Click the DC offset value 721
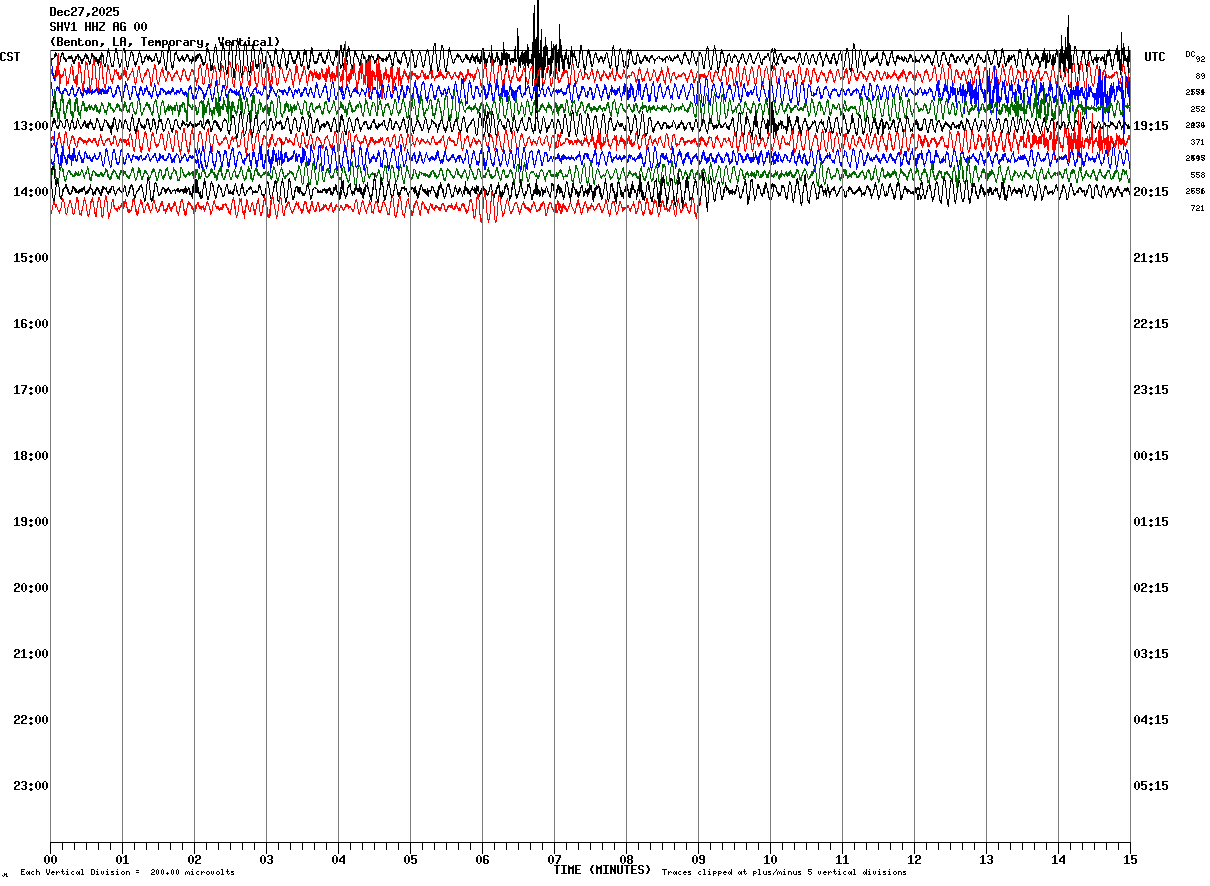The width and height of the screenshot is (1210, 886). tap(1197, 208)
